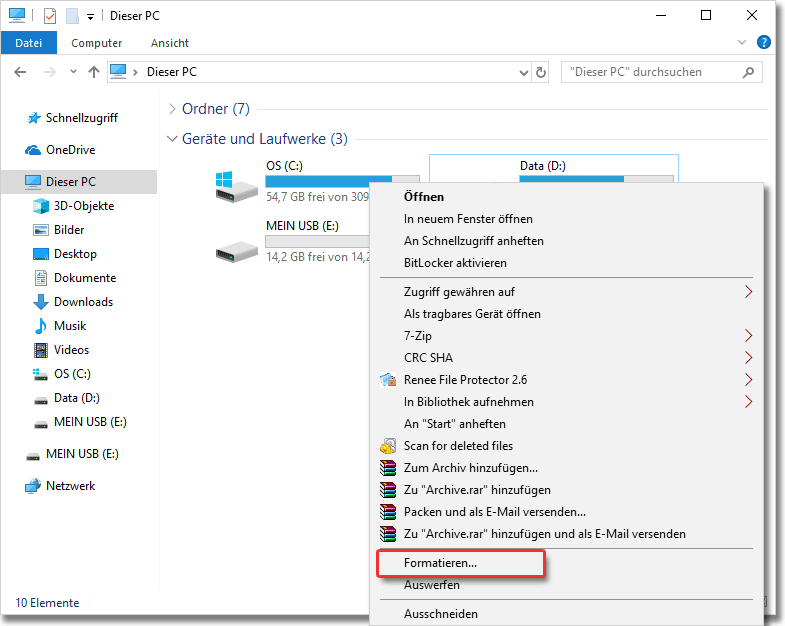Open recent locations dropdown arrow
Viewport: 785px width, 626px height.
pos(74,72)
